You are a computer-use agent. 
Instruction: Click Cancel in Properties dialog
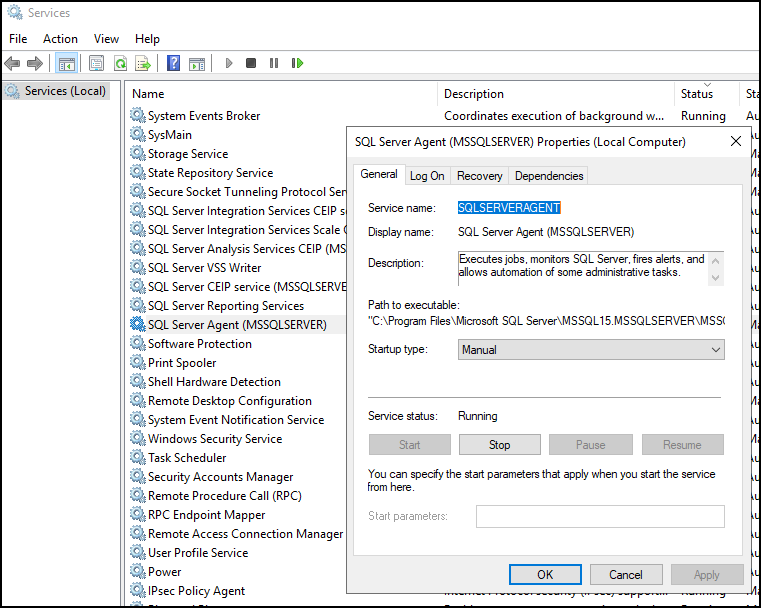pyautogui.click(x=626, y=575)
